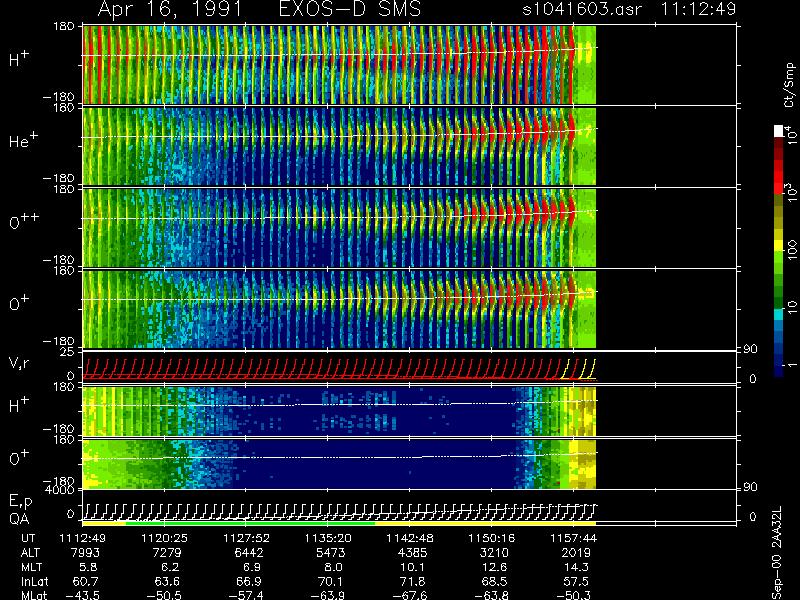
Task: Click the first yellow QA bar segment
Action: point(104,523)
